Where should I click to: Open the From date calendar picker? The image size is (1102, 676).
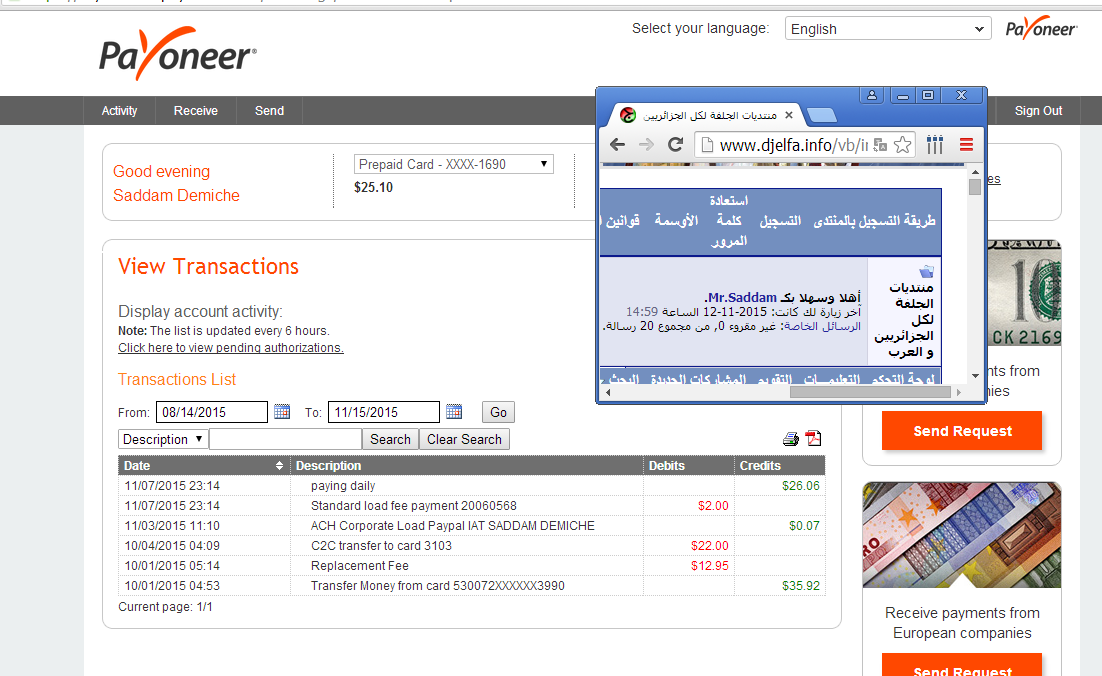(x=282, y=412)
